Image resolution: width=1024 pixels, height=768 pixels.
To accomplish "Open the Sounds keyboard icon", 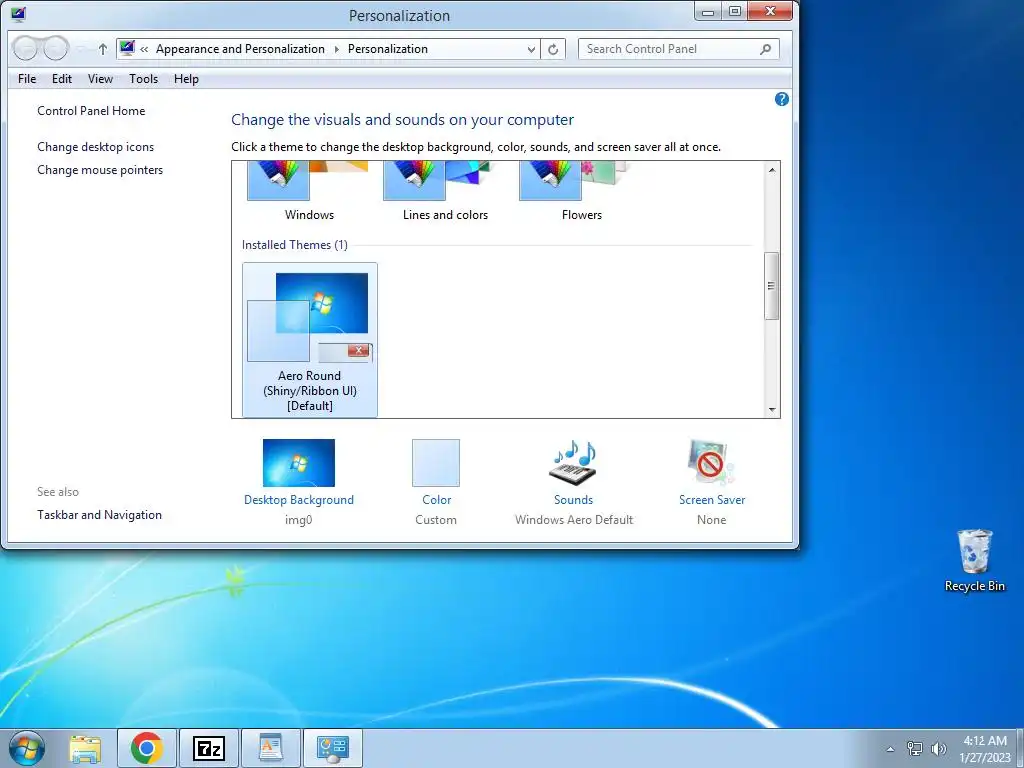I will pyautogui.click(x=573, y=462).
